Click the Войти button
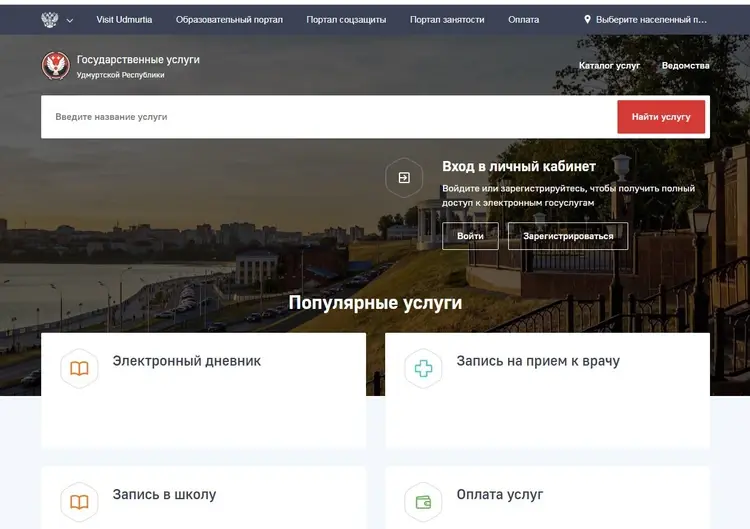This screenshot has height=529, width=750. coord(470,236)
